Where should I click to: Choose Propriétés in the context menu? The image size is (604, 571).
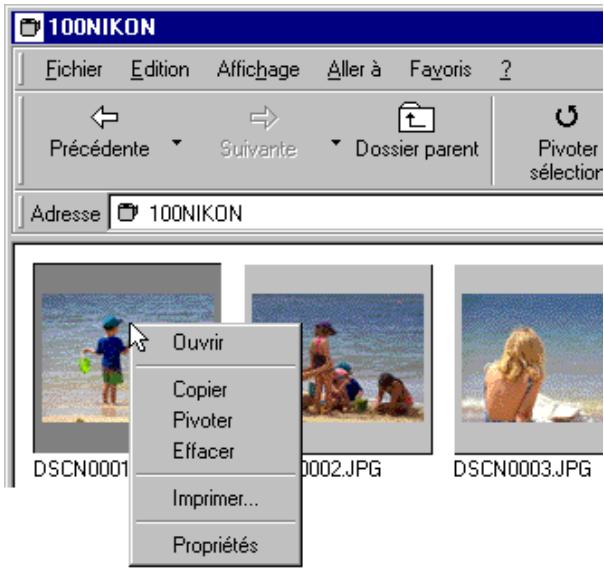215,545
